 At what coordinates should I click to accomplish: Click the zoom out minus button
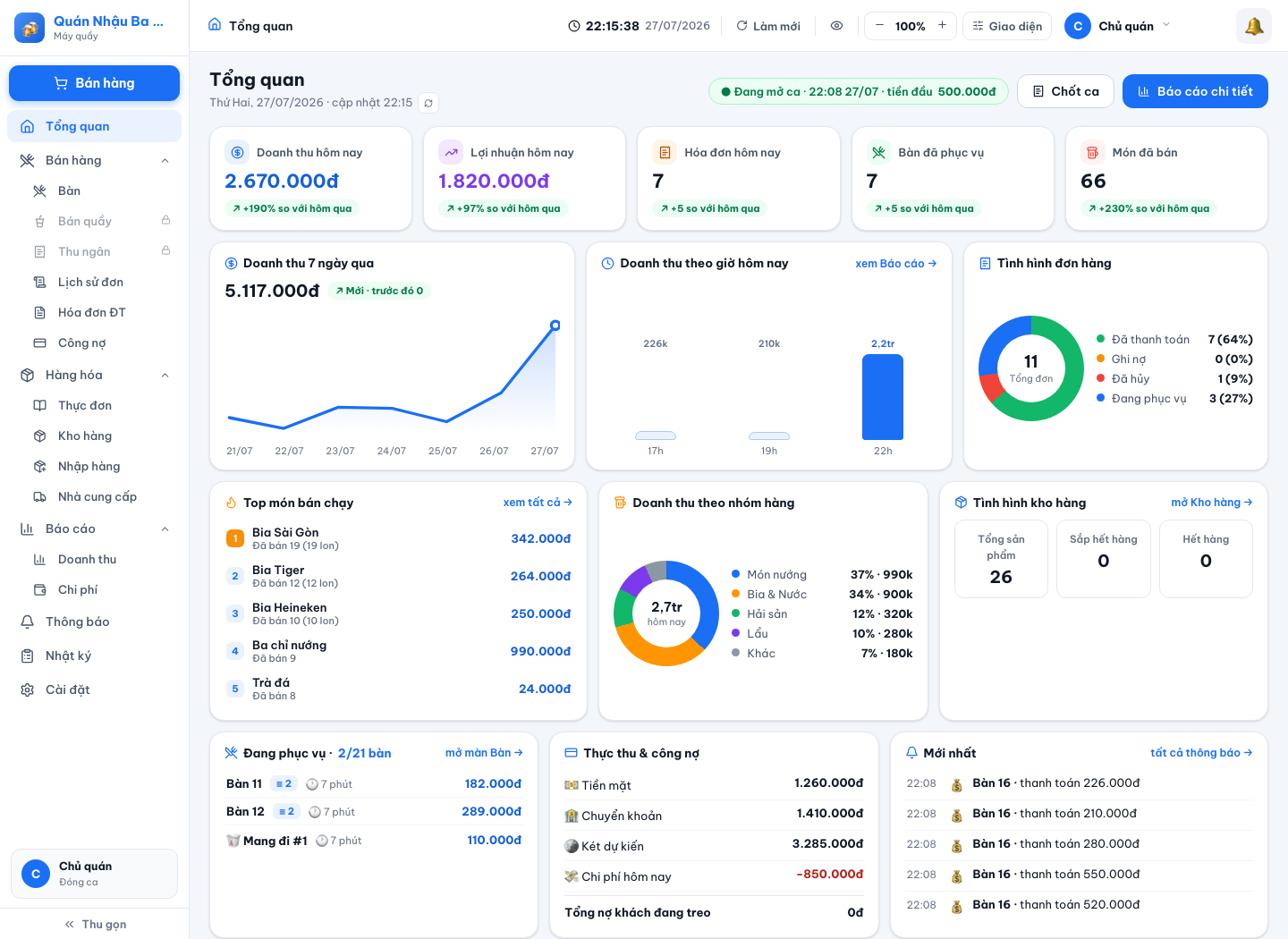(x=879, y=26)
